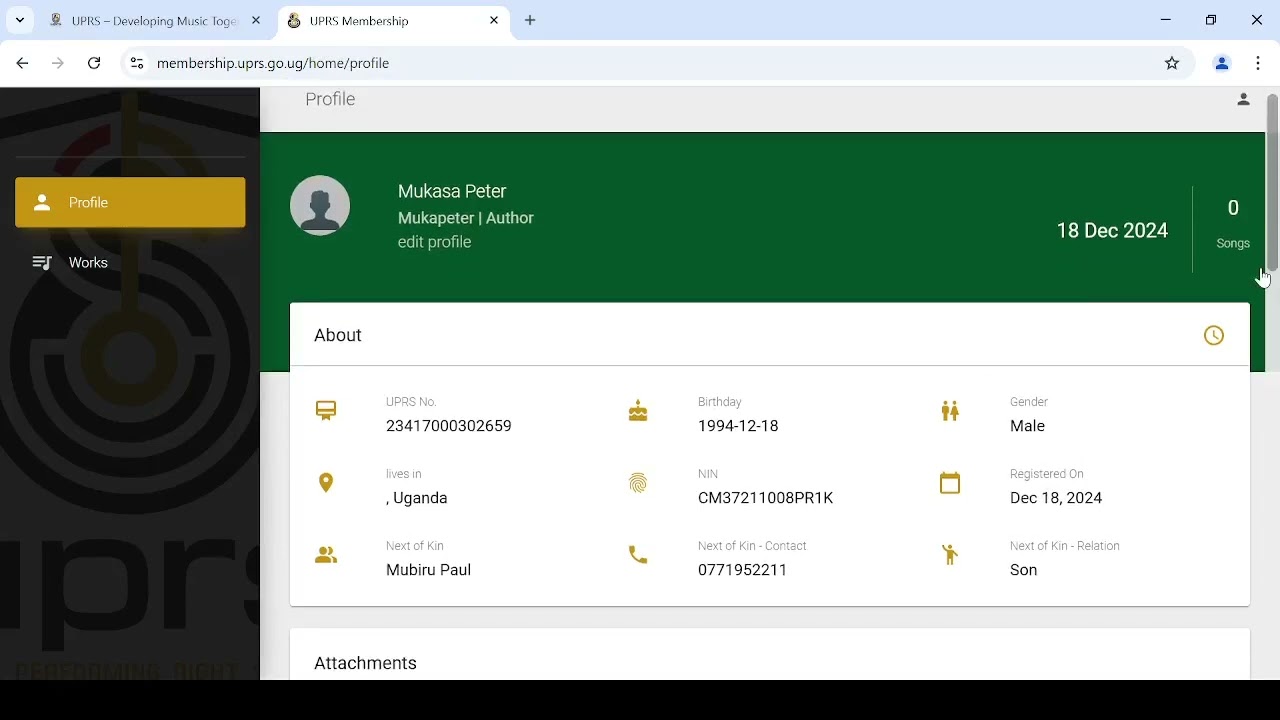Open the Chrome profile avatar icon
The height and width of the screenshot is (720, 1280).
pyautogui.click(x=1222, y=64)
